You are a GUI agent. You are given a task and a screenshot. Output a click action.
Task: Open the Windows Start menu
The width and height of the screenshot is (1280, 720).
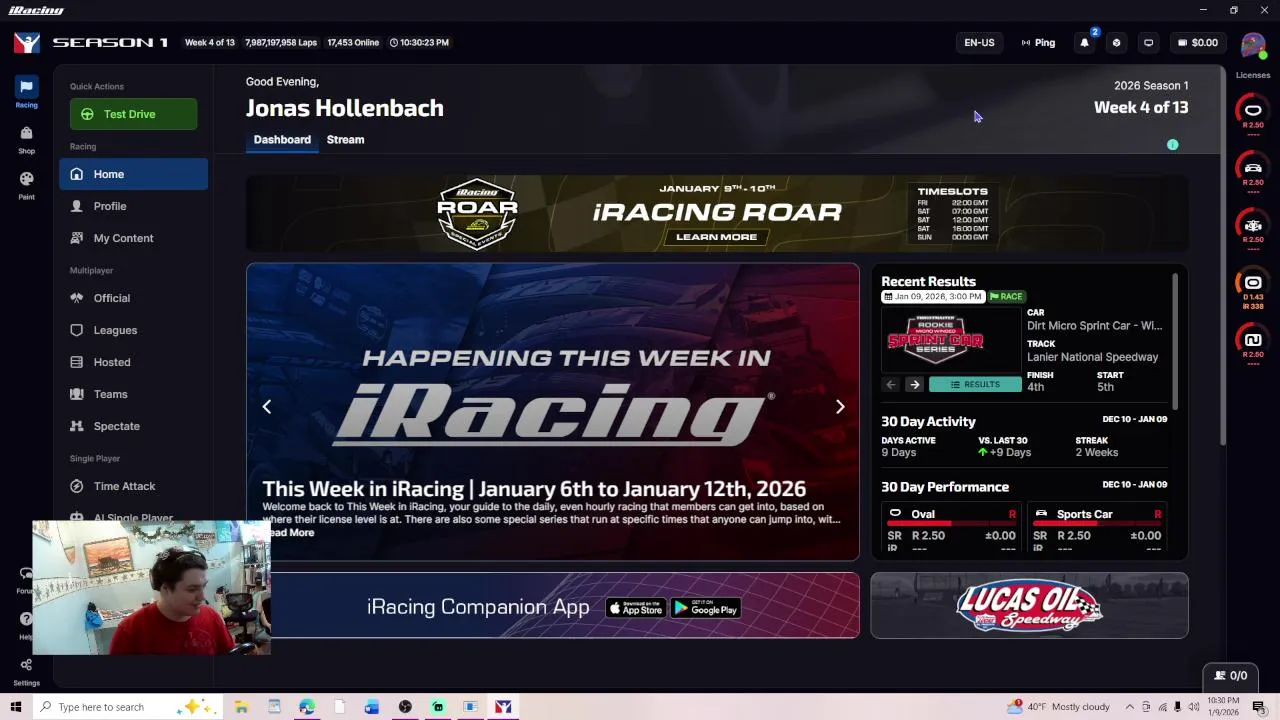pos(15,707)
